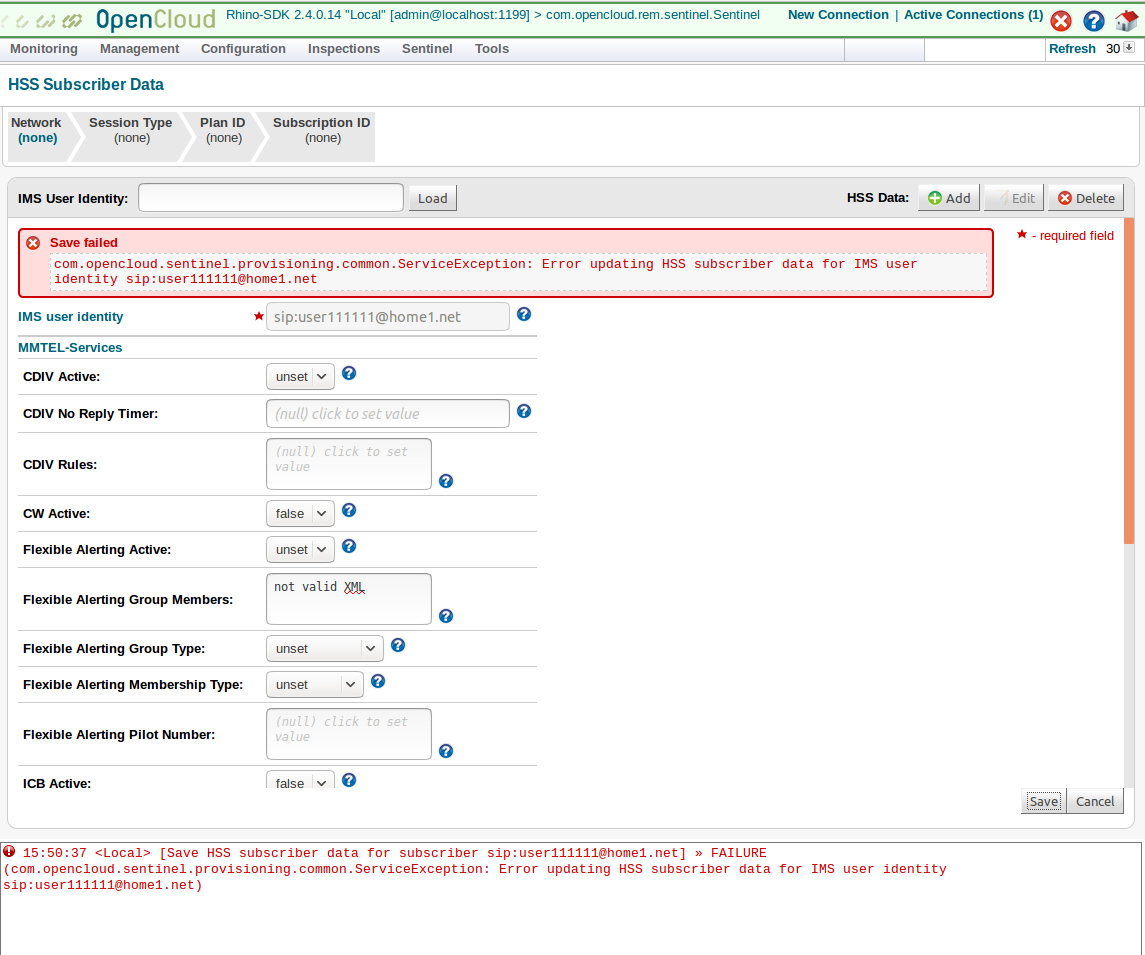This screenshot has width=1145, height=955.
Task: Open Flexible Alerting Group Type dropdown
Action: 324,649
